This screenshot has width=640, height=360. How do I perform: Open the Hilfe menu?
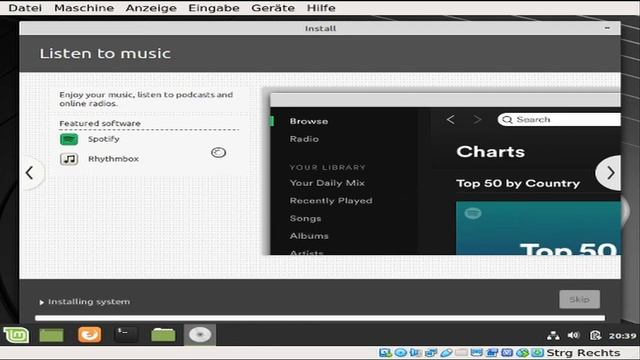(321, 8)
